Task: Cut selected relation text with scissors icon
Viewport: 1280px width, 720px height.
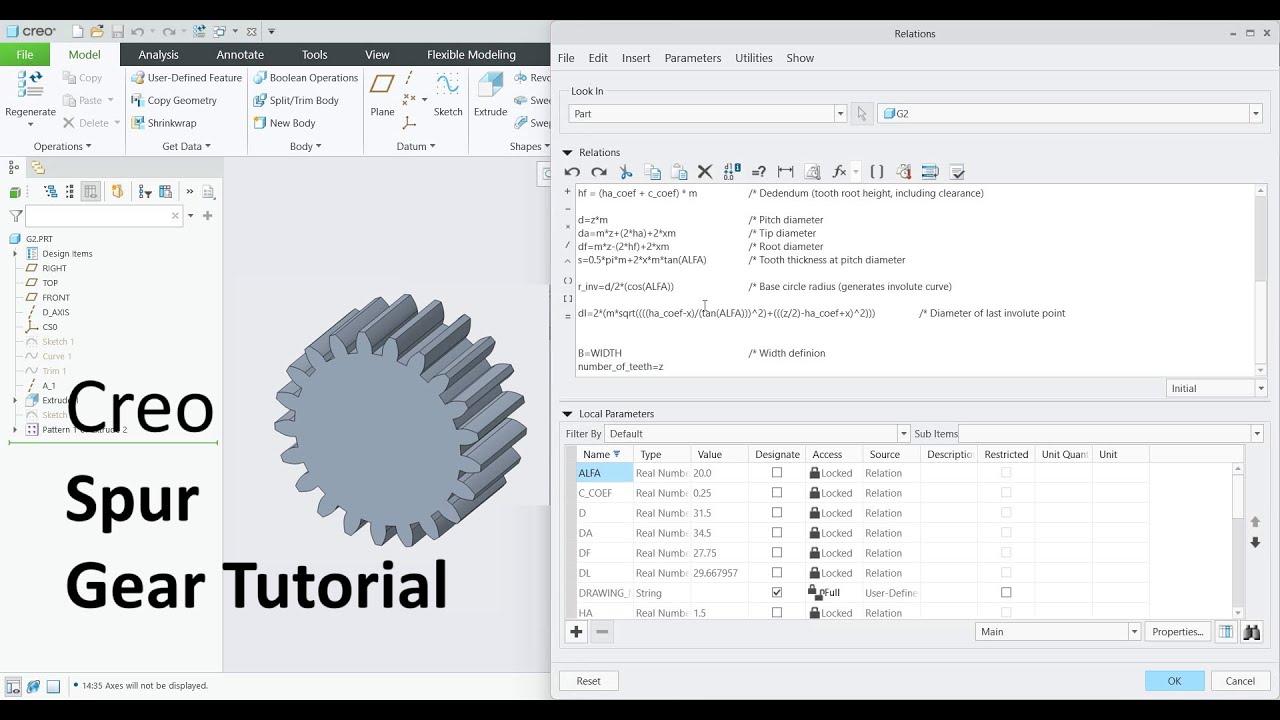Action: pos(626,172)
